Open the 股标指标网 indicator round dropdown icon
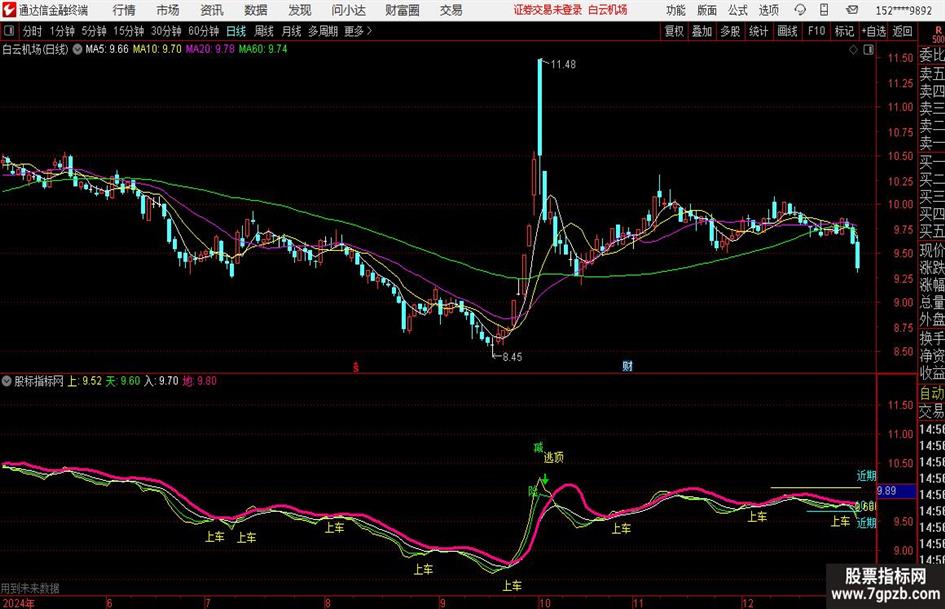Image resolution: width=945 pixels, height=609 pixels. click(x=7, y=381)
